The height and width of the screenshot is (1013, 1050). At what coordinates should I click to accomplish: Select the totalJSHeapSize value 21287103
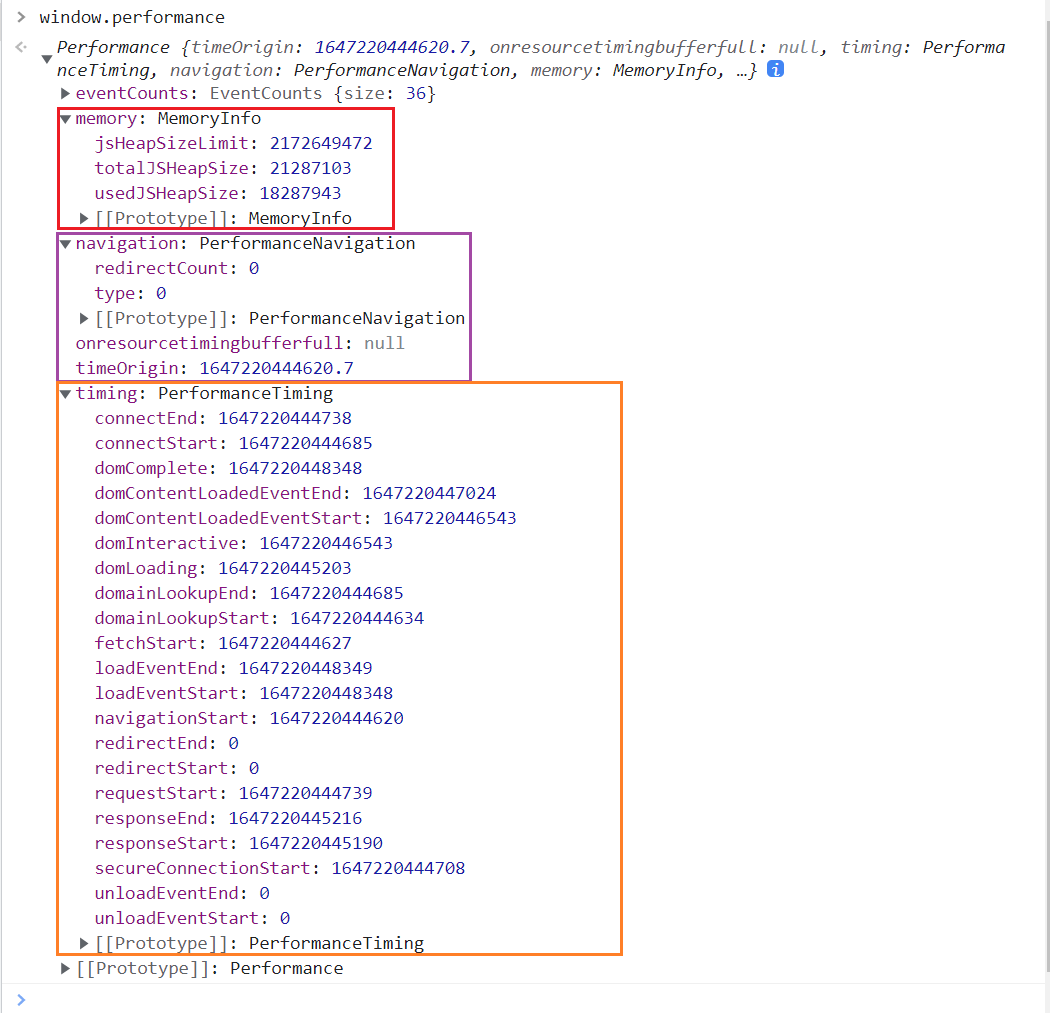310,168
